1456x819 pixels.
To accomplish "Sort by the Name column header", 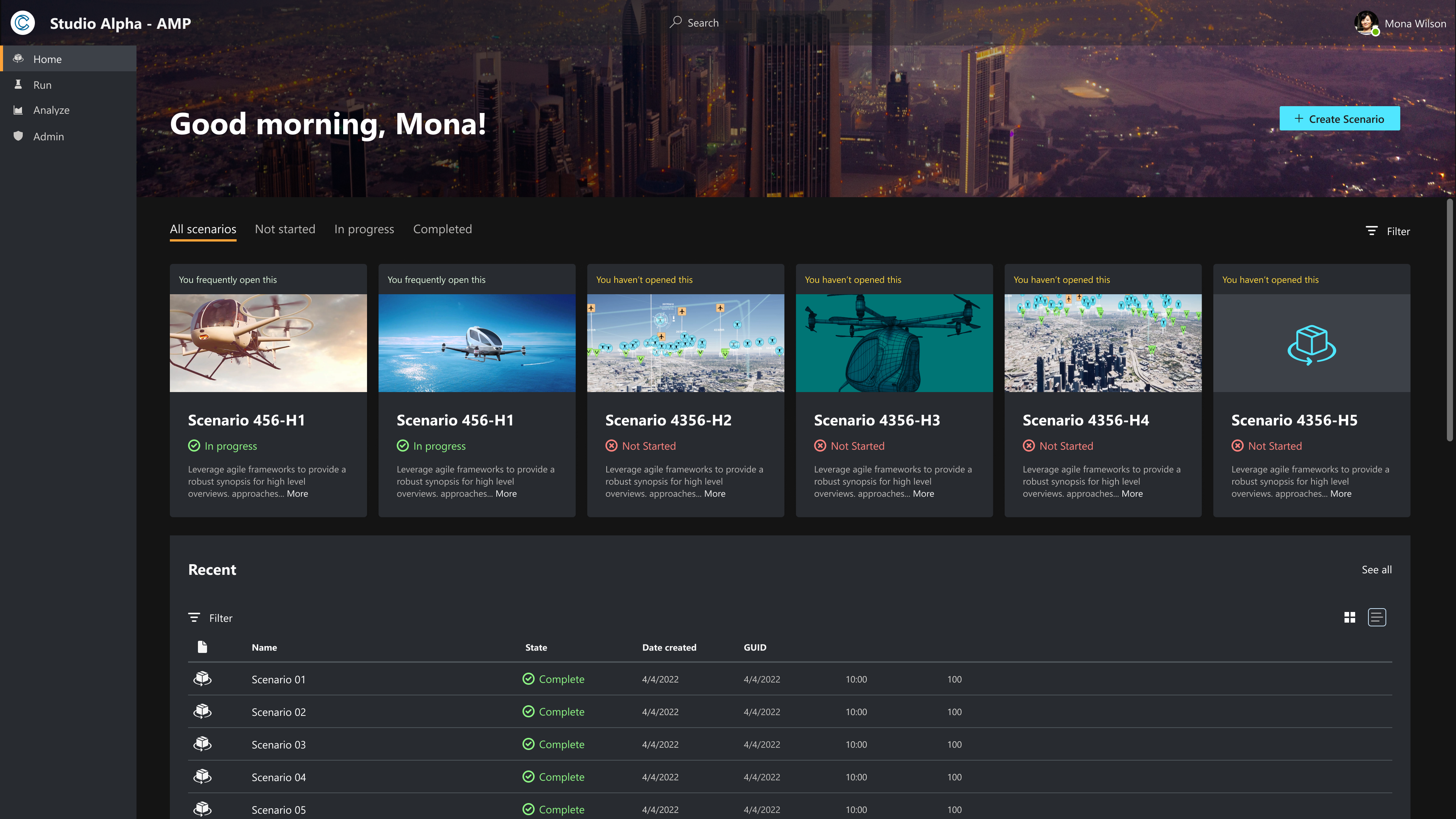I will tap(264, 647).
